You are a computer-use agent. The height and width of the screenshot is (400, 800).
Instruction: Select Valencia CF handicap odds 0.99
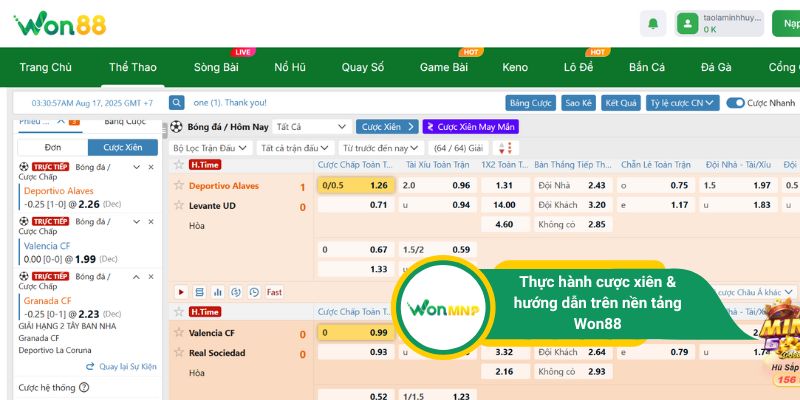pyautogui.click(x=356, y=333)
